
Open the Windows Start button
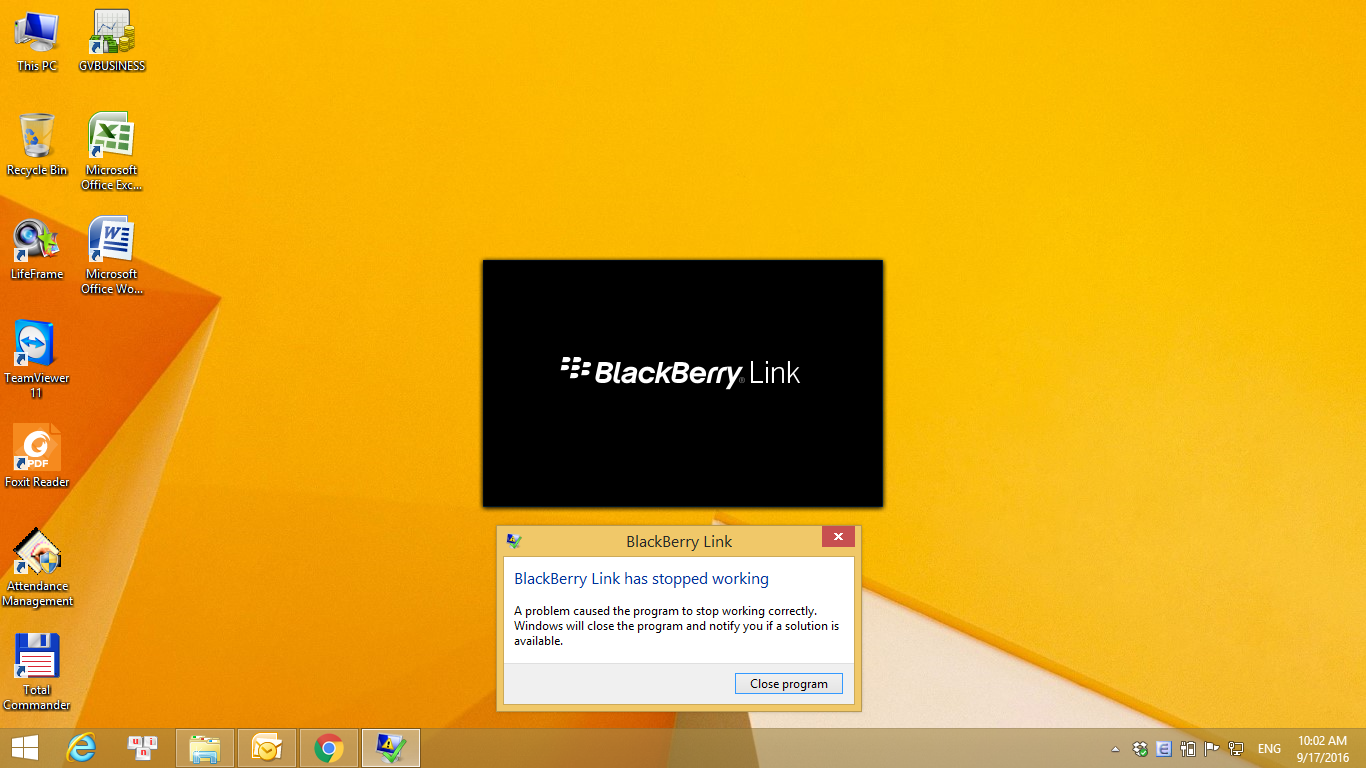(24, 748)
